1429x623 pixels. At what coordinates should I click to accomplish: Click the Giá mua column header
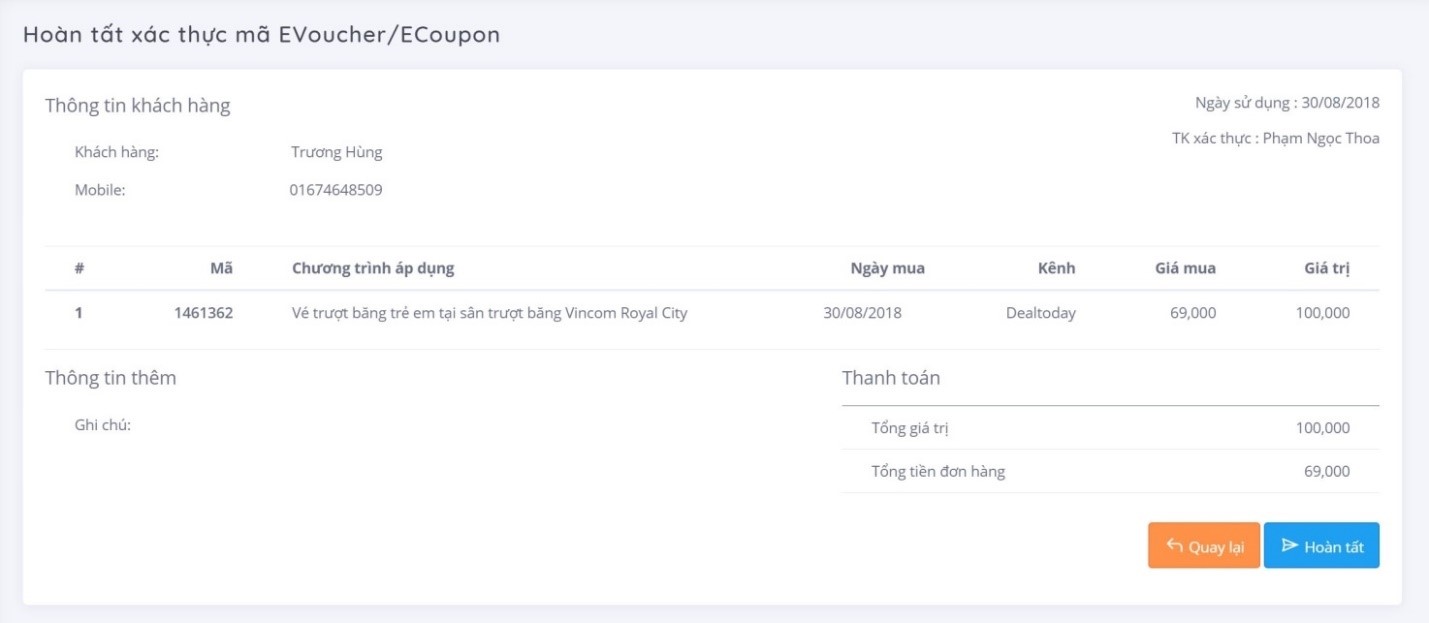(x=1185, y=268)
